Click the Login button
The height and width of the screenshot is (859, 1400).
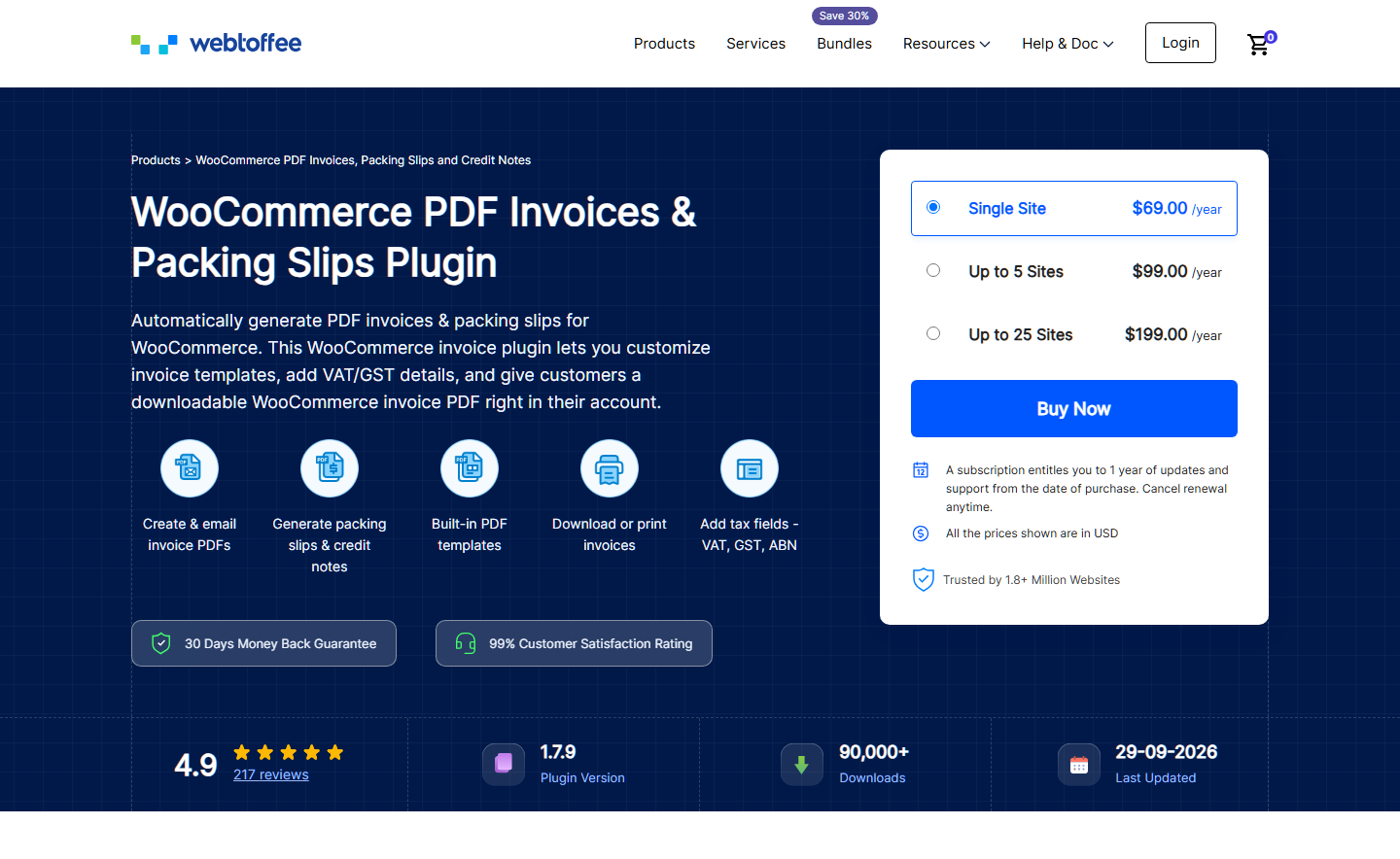(x=1180, y=43)
